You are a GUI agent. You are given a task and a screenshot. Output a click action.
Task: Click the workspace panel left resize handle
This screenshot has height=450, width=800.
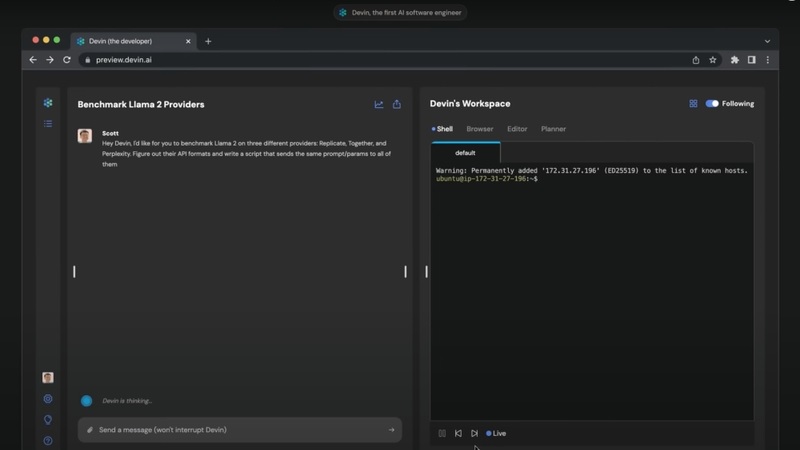click(x=427, y=271)
